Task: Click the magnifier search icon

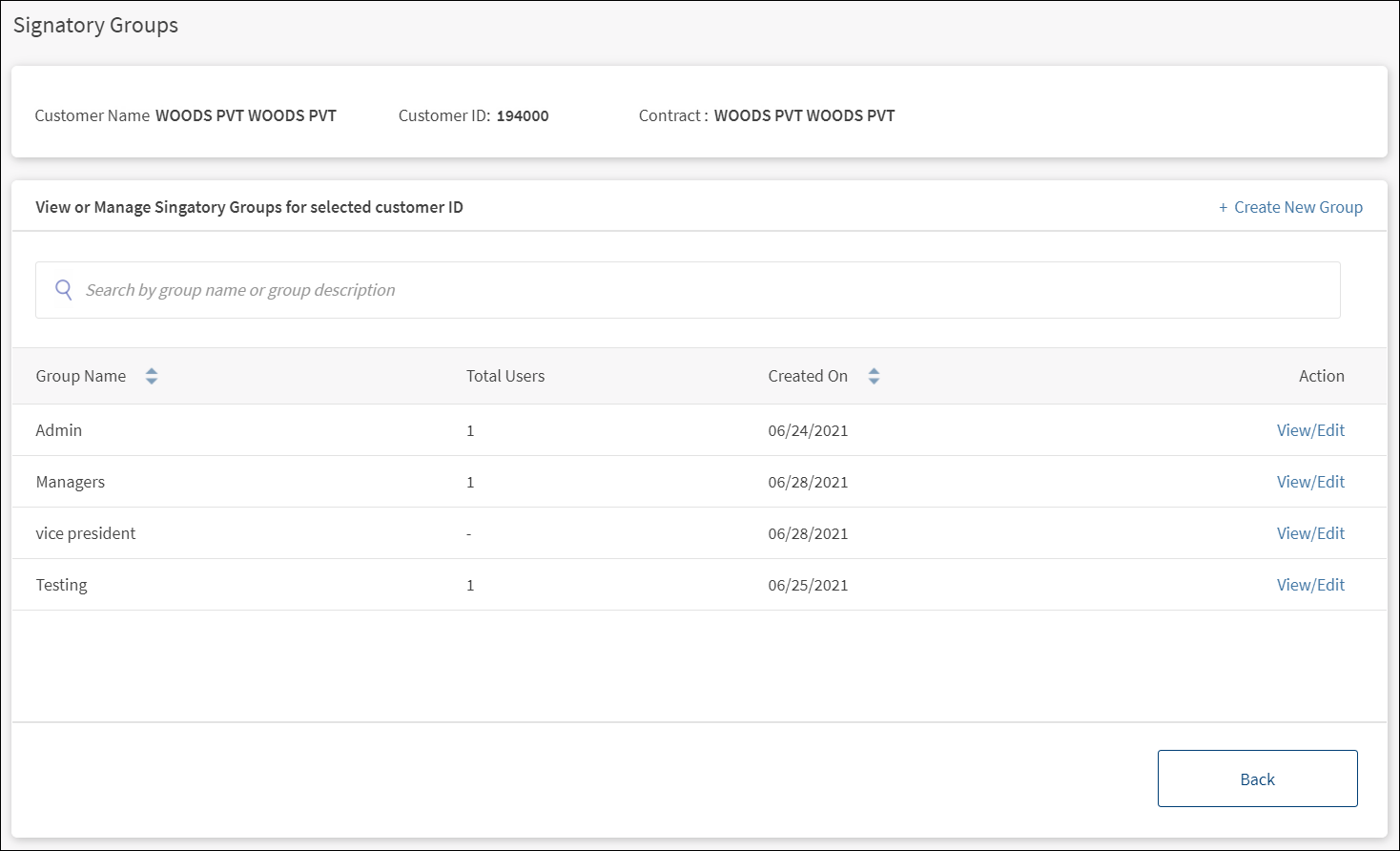Action: click(64, 290)
